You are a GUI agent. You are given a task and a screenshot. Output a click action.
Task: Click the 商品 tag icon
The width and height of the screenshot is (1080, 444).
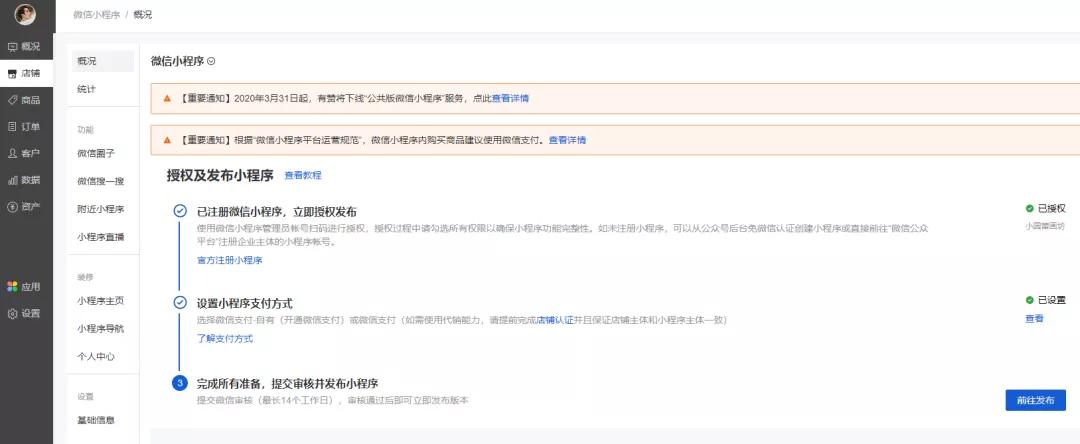click(12, 100)
